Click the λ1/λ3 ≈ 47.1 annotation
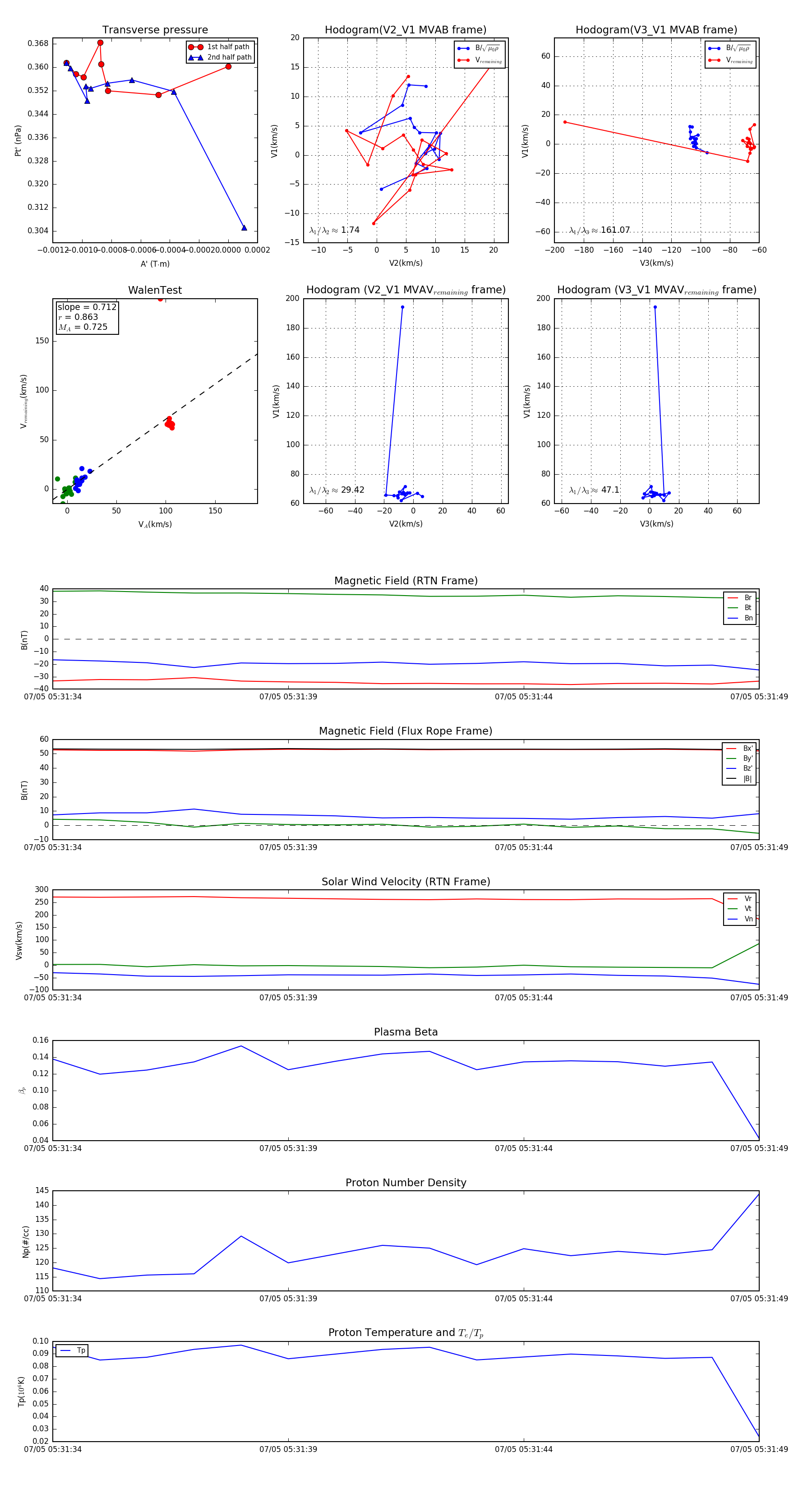This screenshot has height=1489, width=812. 594,490
